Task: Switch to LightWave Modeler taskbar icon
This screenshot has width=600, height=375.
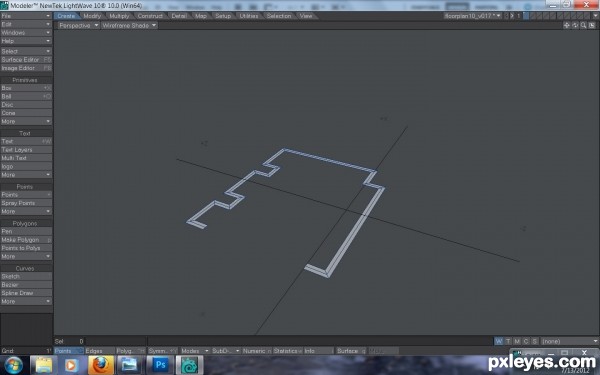Action: click(189, 365)
